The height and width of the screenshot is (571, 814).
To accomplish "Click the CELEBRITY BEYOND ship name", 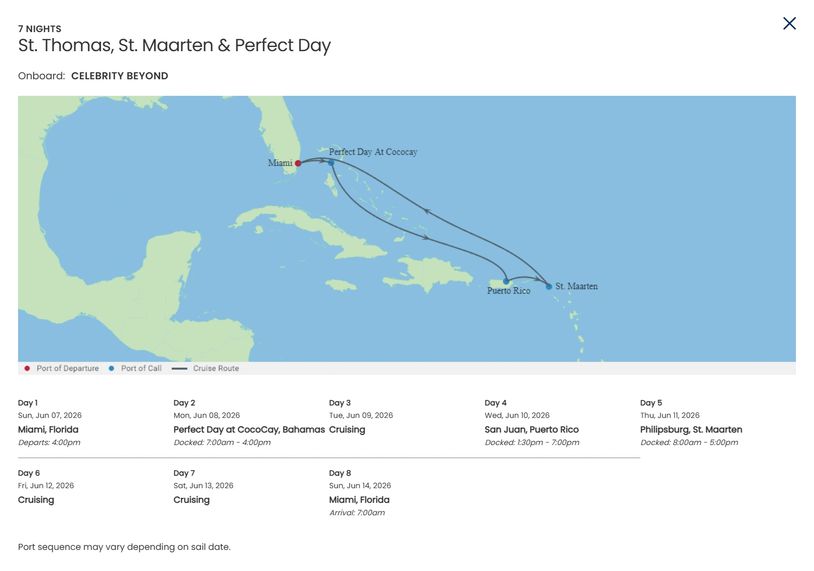I will (119, 76).
